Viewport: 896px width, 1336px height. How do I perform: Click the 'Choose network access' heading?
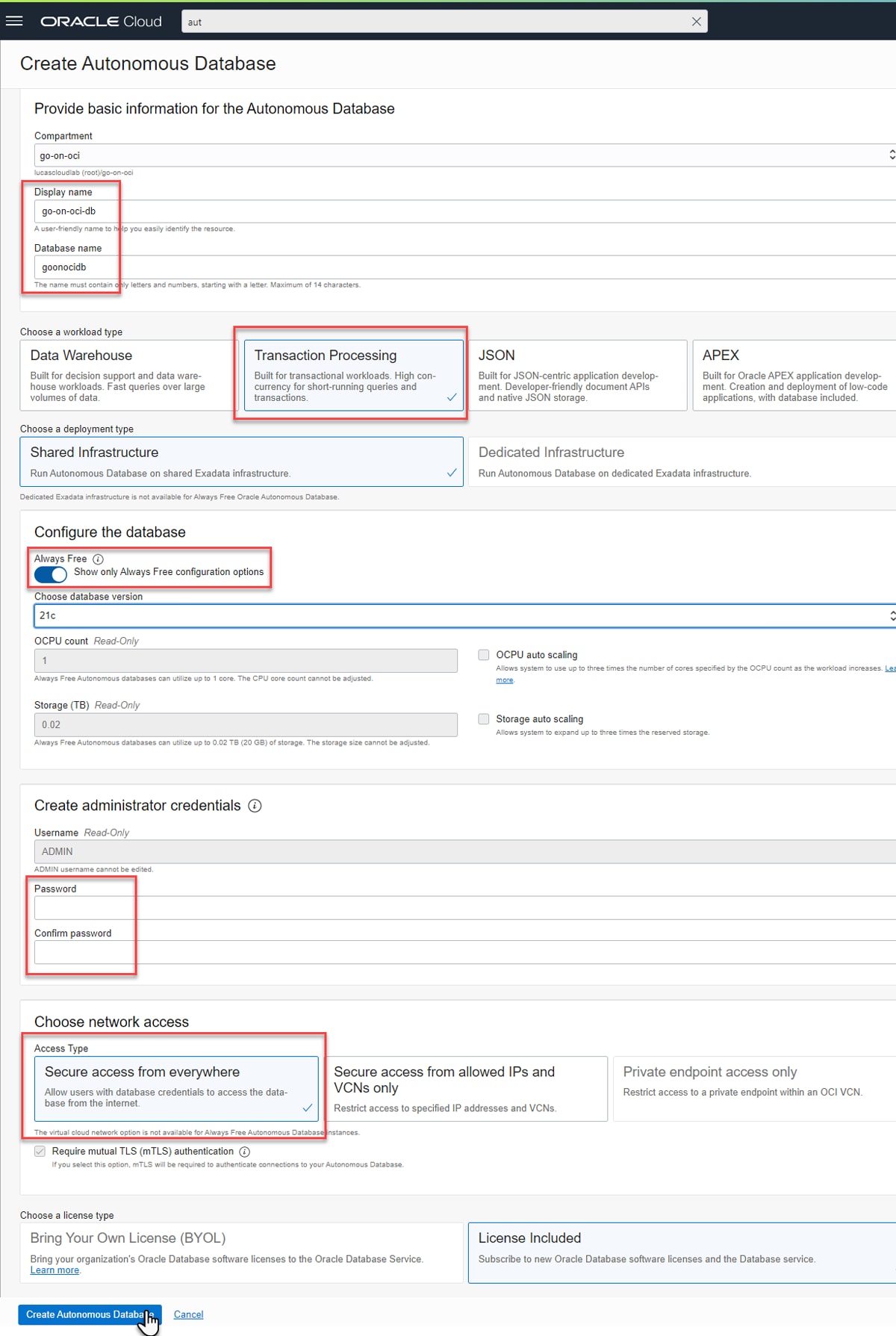(111, 1022)
